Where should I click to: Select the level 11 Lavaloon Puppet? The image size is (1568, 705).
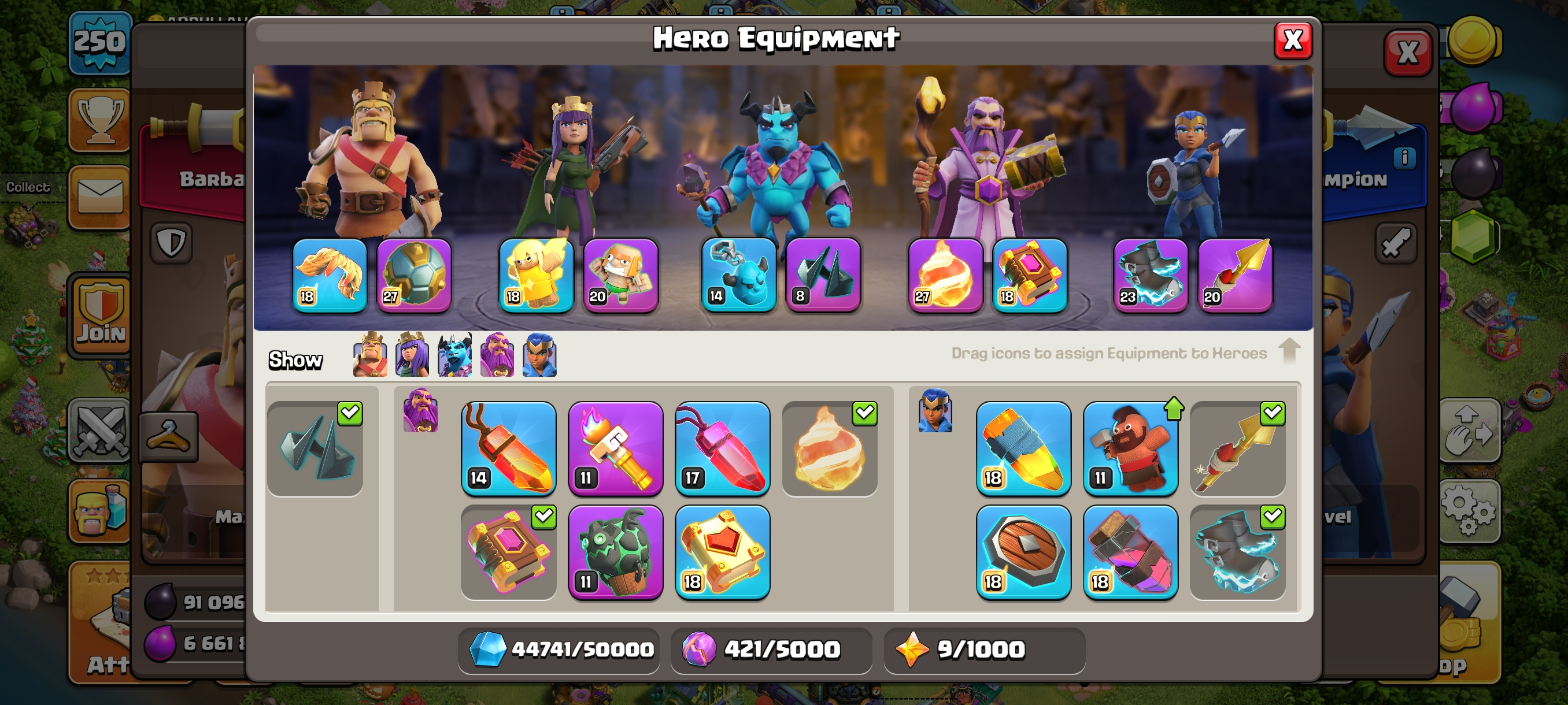click(x=615, y=552)
